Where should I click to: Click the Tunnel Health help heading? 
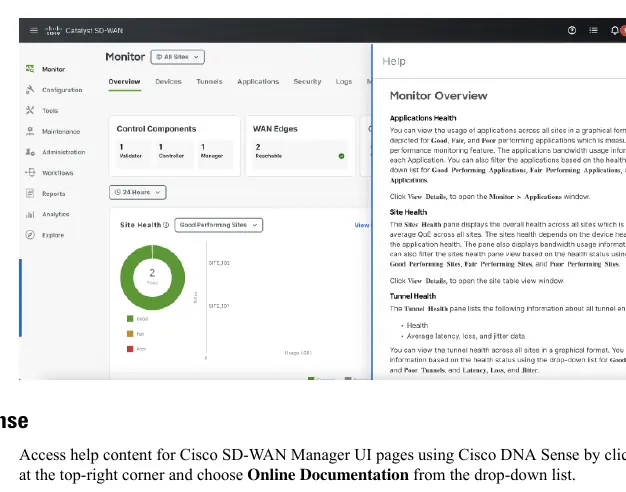[x=413, y=296]
